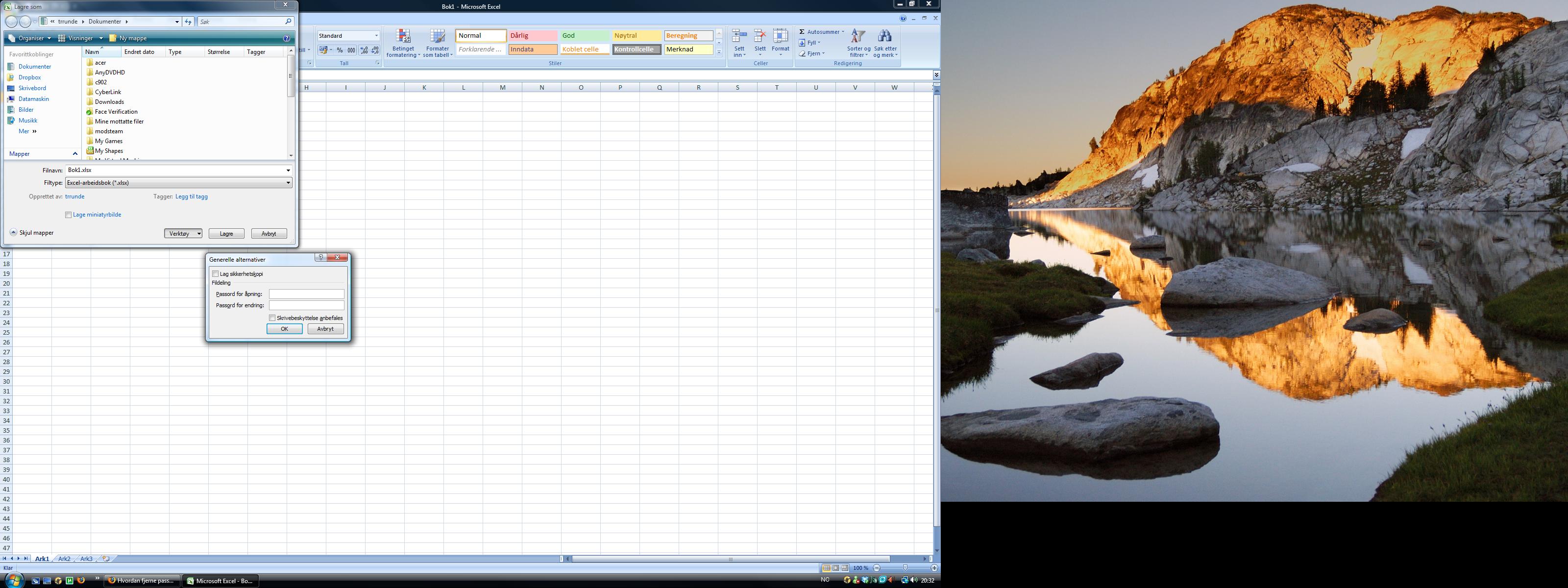
Task: Open Søk etter og merk binoculars
Action: (x=885, y=43)
